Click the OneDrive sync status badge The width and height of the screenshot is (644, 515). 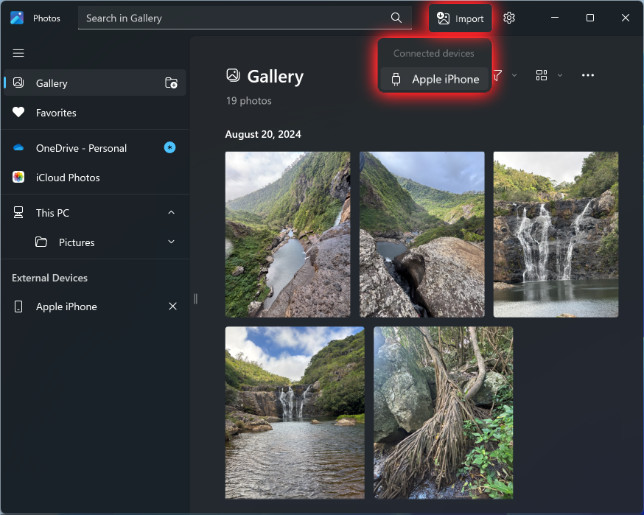[170, 147]
